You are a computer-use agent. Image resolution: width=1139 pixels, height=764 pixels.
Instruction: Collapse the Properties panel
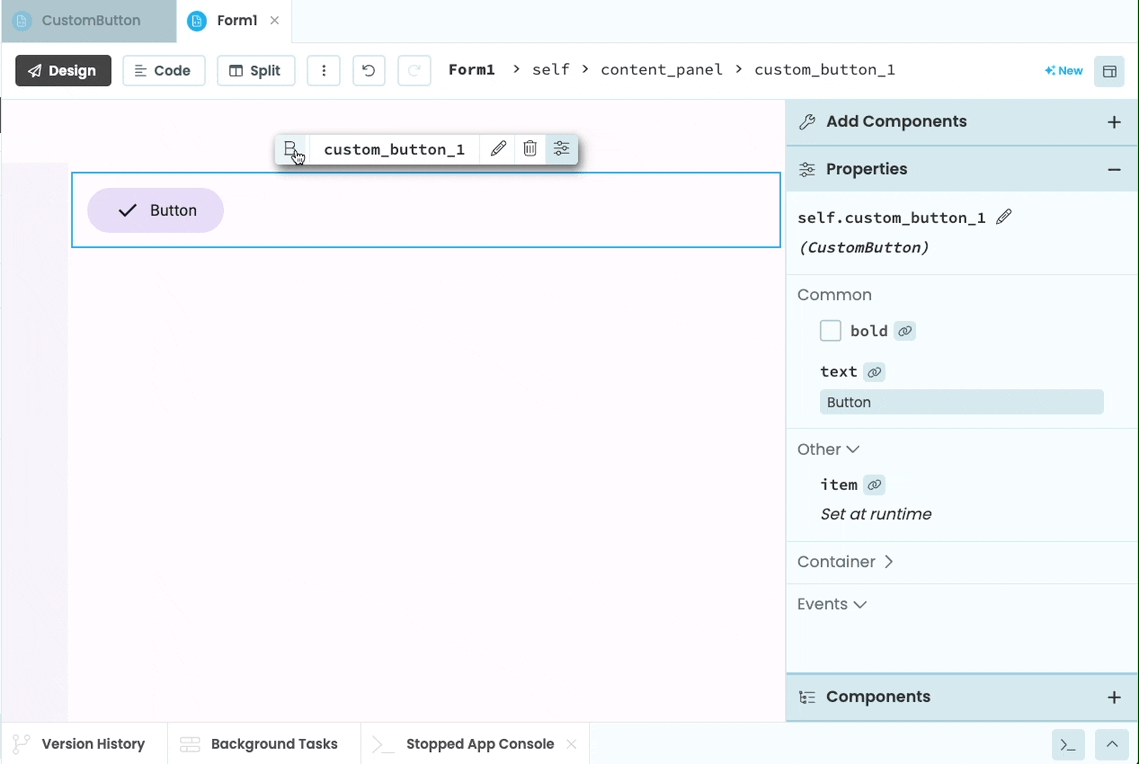point(1115,169)
